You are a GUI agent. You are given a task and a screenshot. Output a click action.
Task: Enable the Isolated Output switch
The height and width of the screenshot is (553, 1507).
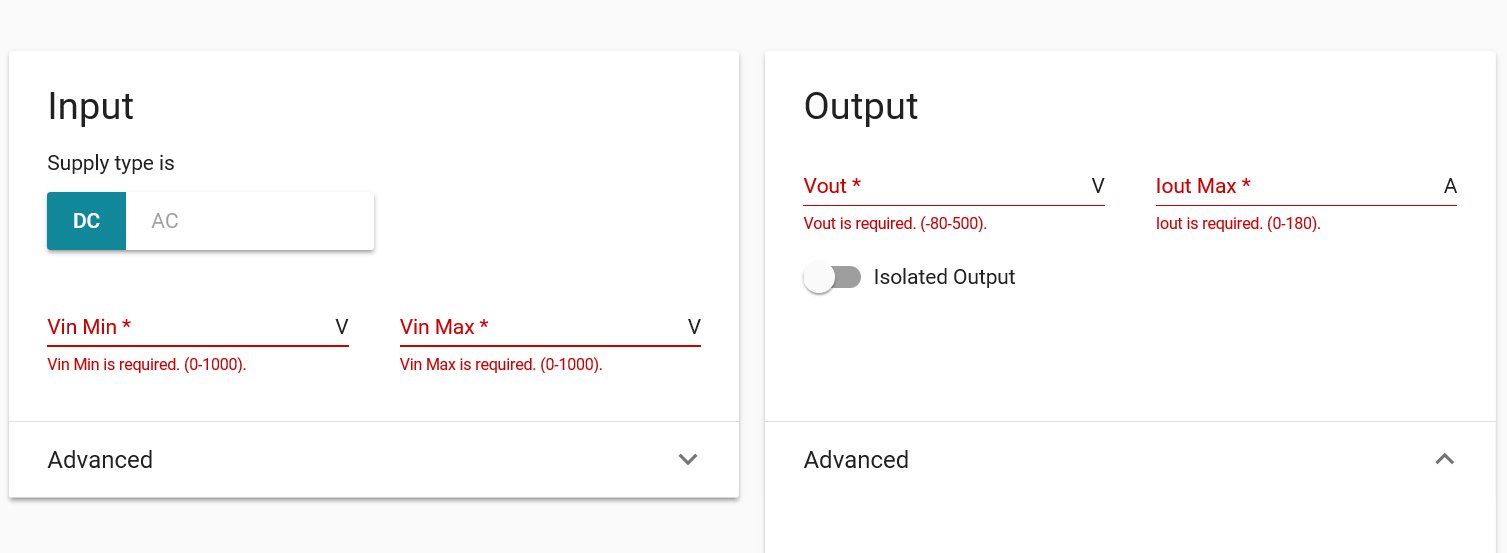click(x=832, y=277)
